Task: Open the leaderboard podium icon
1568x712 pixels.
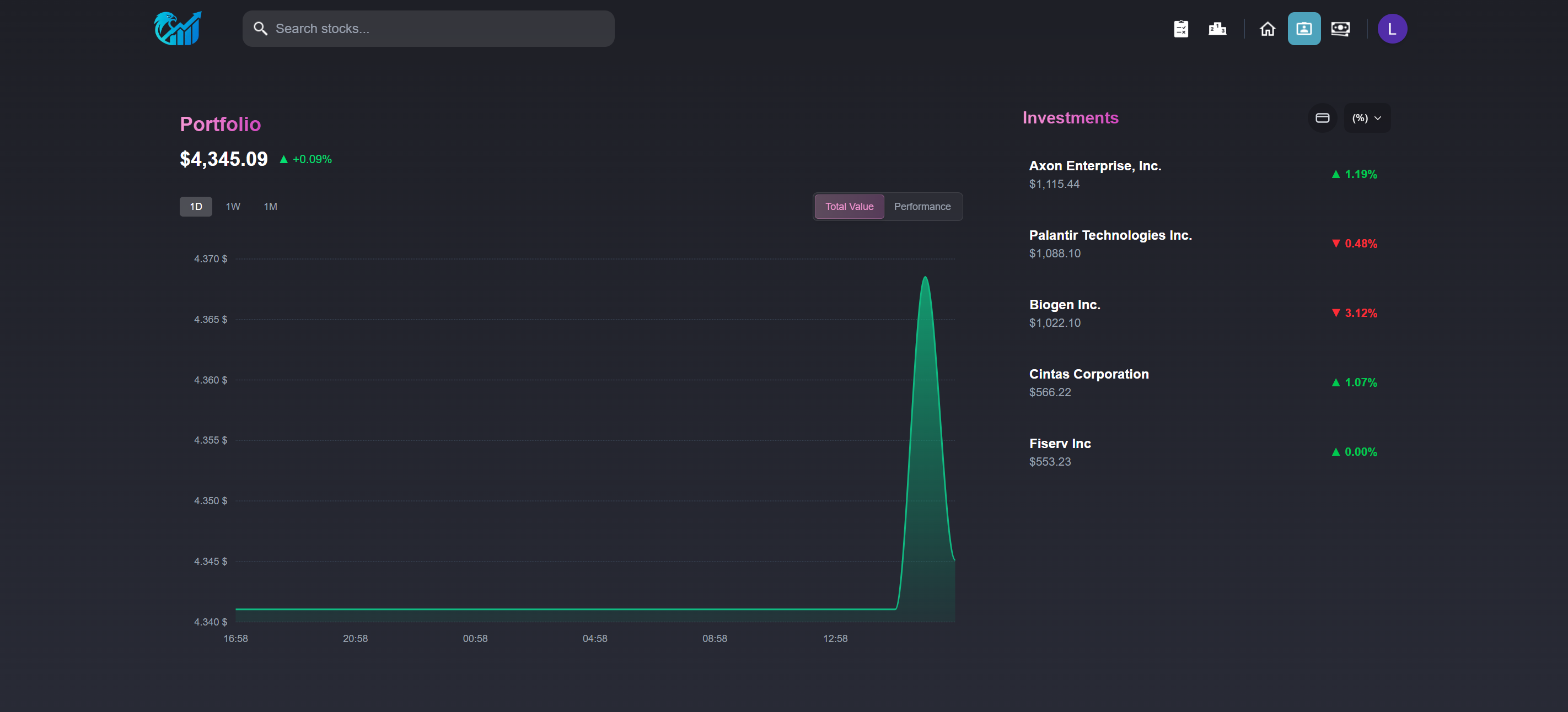Action: [1217, 29]
